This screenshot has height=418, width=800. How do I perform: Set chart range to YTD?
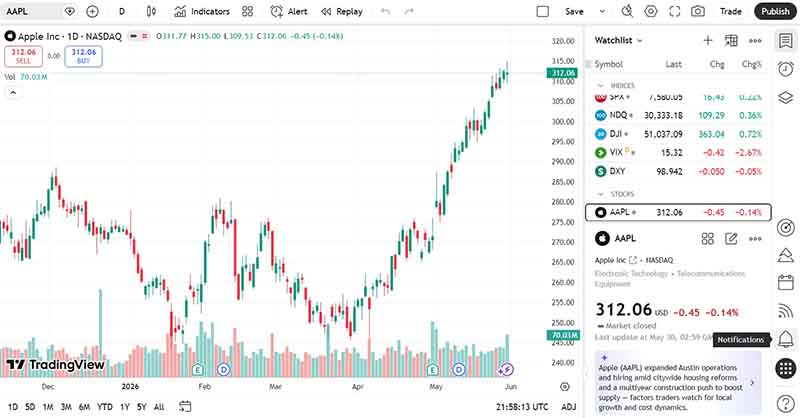coord(105,407)
